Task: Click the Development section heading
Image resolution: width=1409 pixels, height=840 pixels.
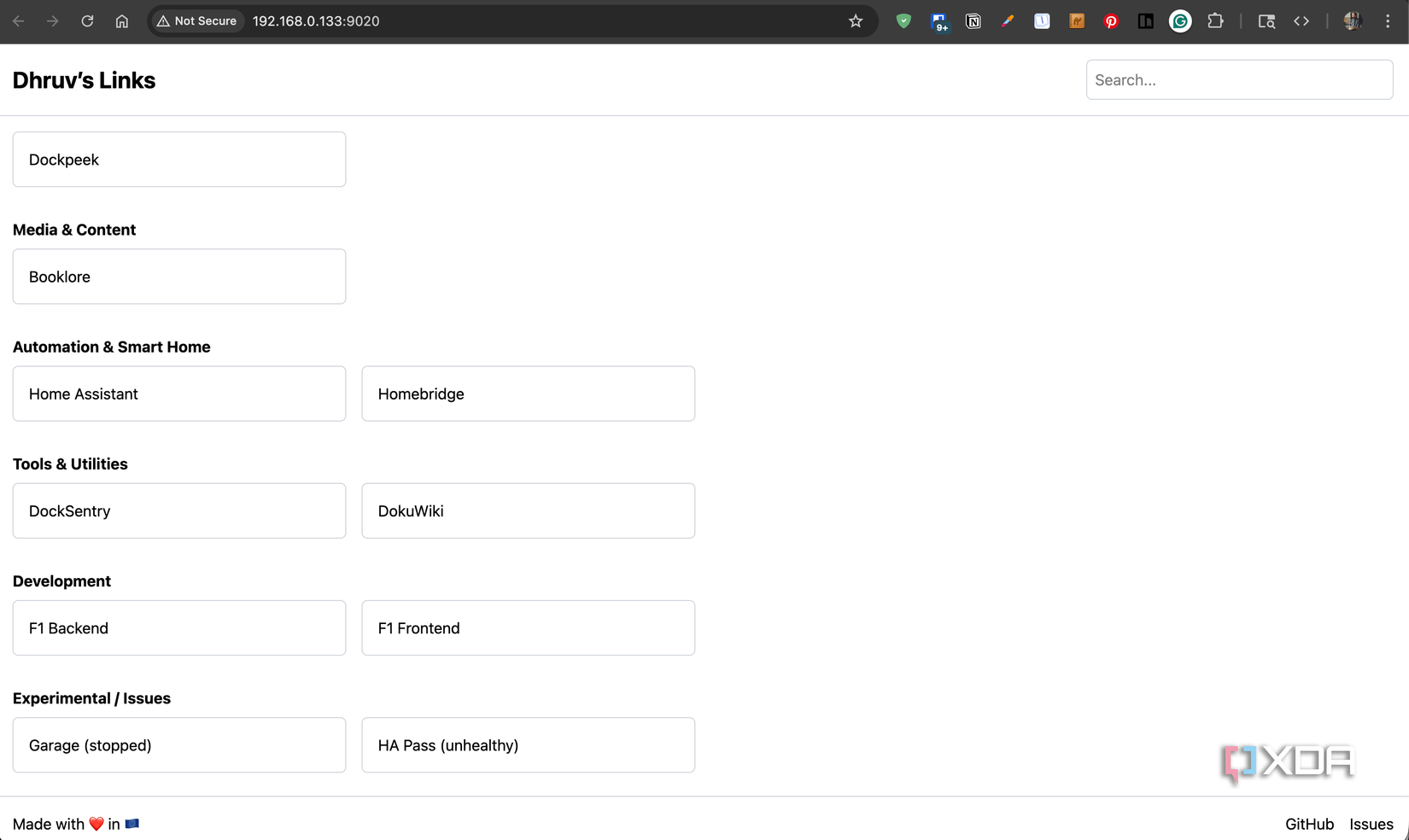Action: pos(61,581)
